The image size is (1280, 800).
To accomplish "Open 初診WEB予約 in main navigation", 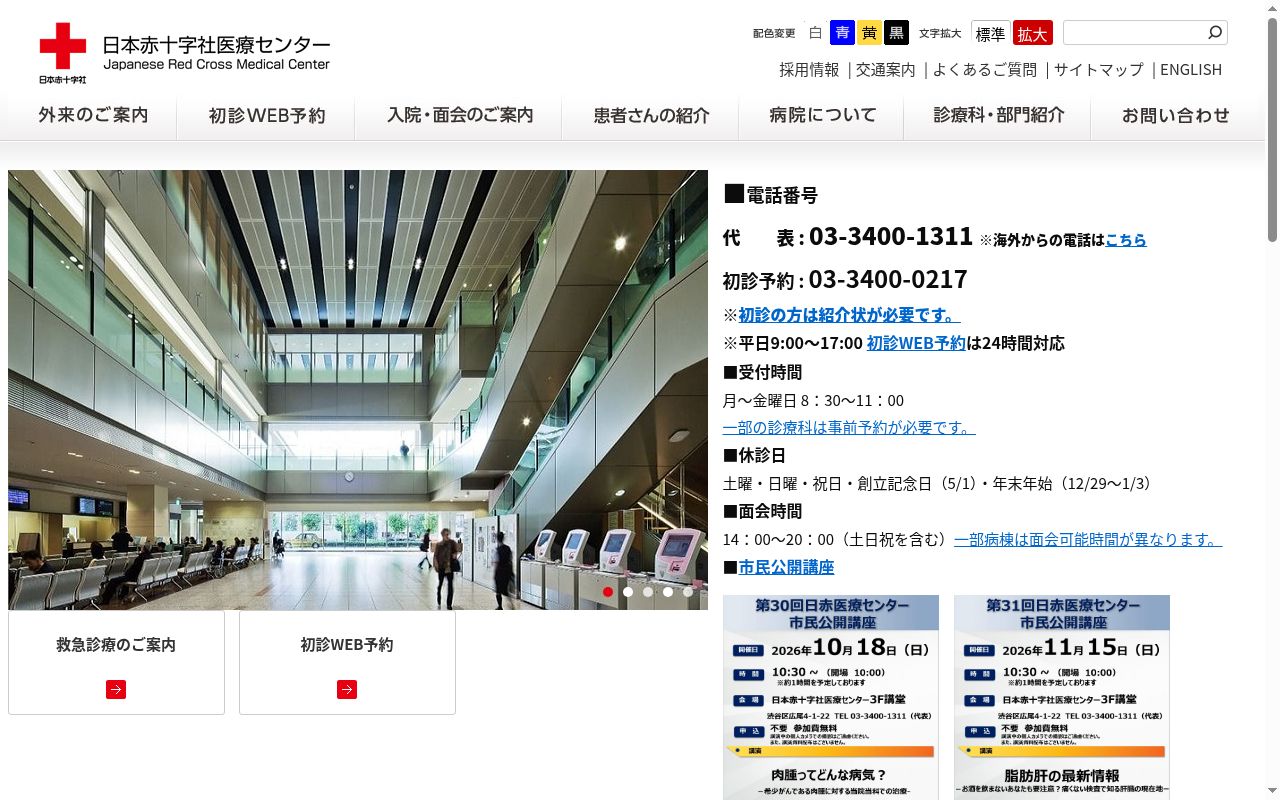I will [267, 116].
